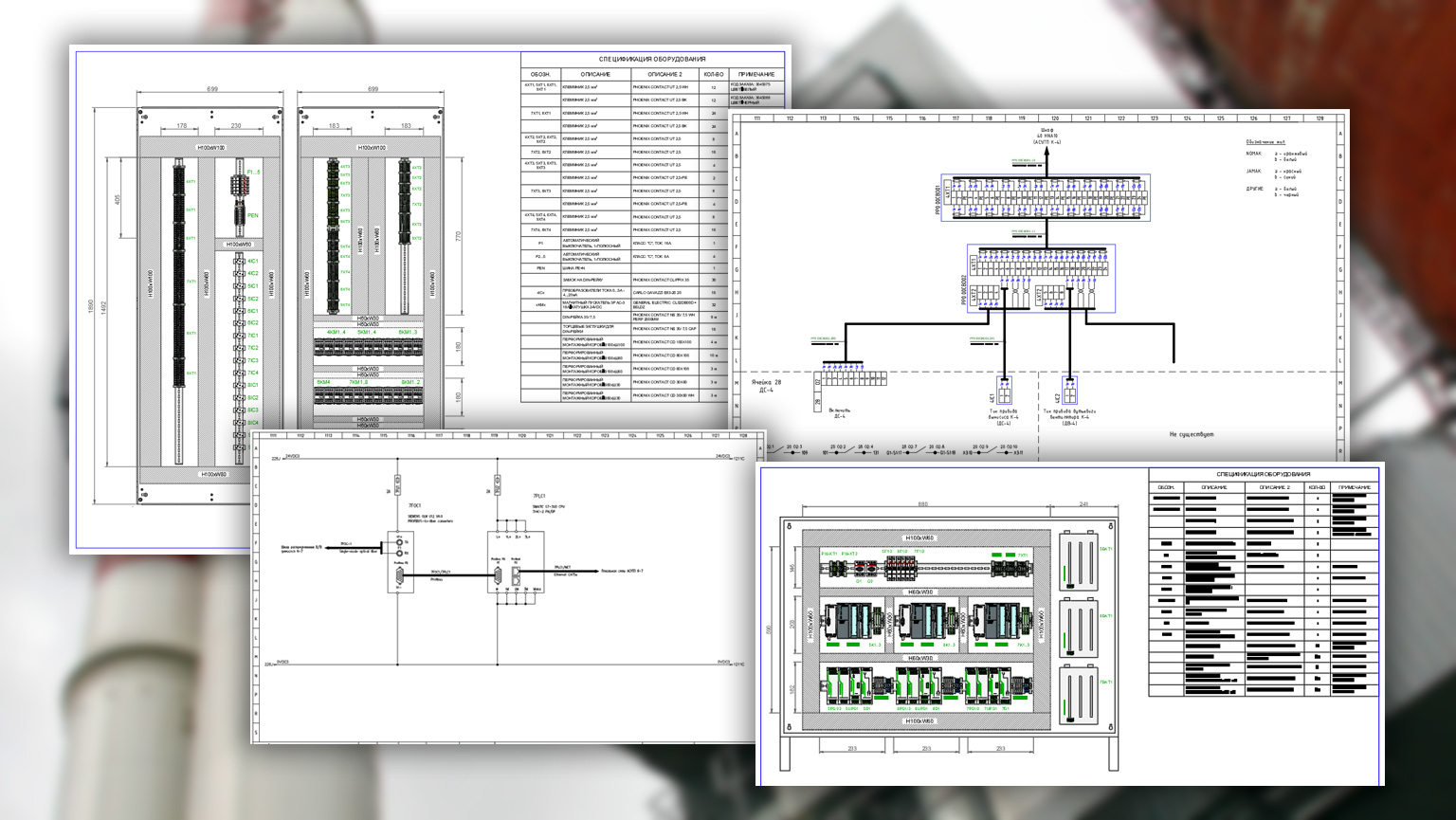Click the PEN row label in specification table

[540, 268]
